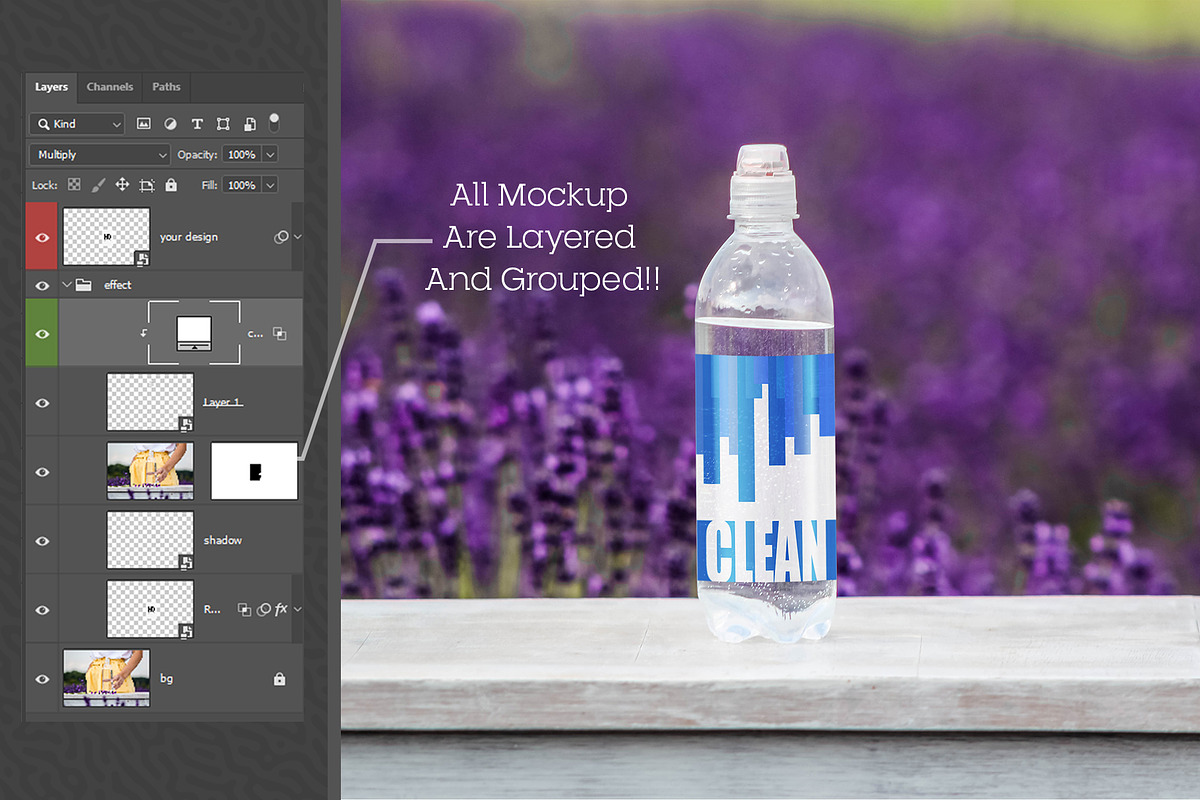Filter layers by adjustment layer icon
This screenshot has width=1200, height=800.
pyautogui.click(x=170, y=124)
